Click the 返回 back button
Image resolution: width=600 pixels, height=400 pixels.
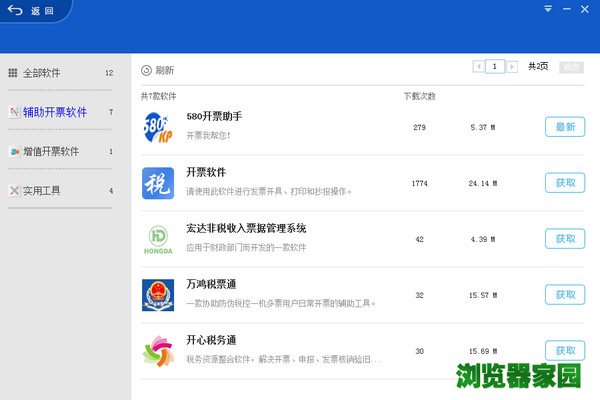point(32,10)
